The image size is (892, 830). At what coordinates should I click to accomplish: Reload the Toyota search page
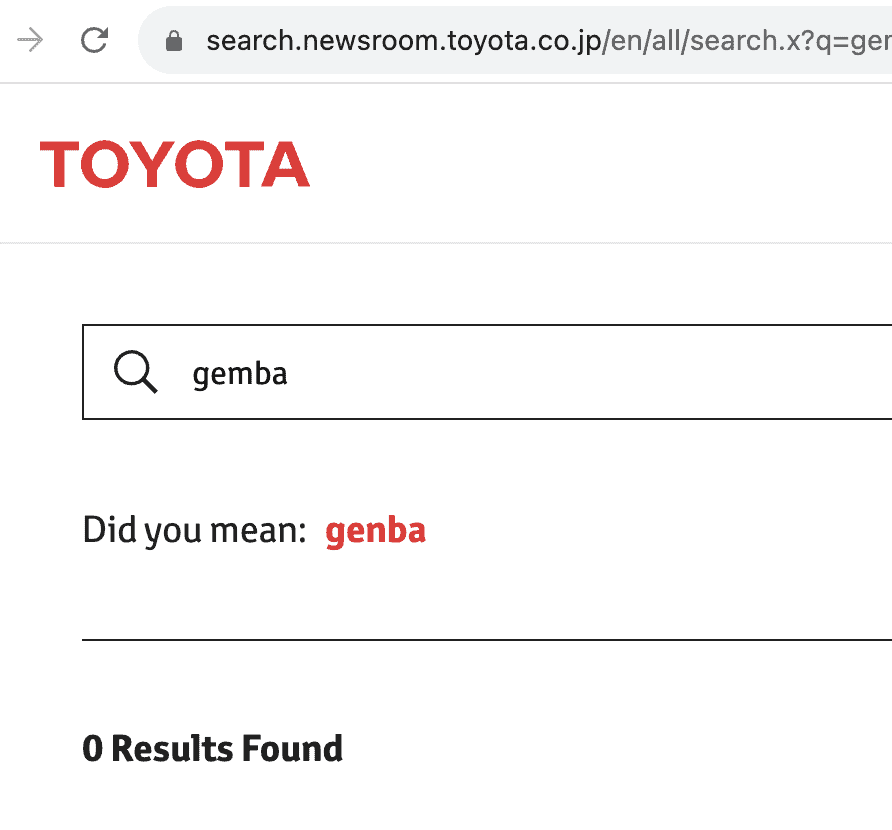pos(94,40)
